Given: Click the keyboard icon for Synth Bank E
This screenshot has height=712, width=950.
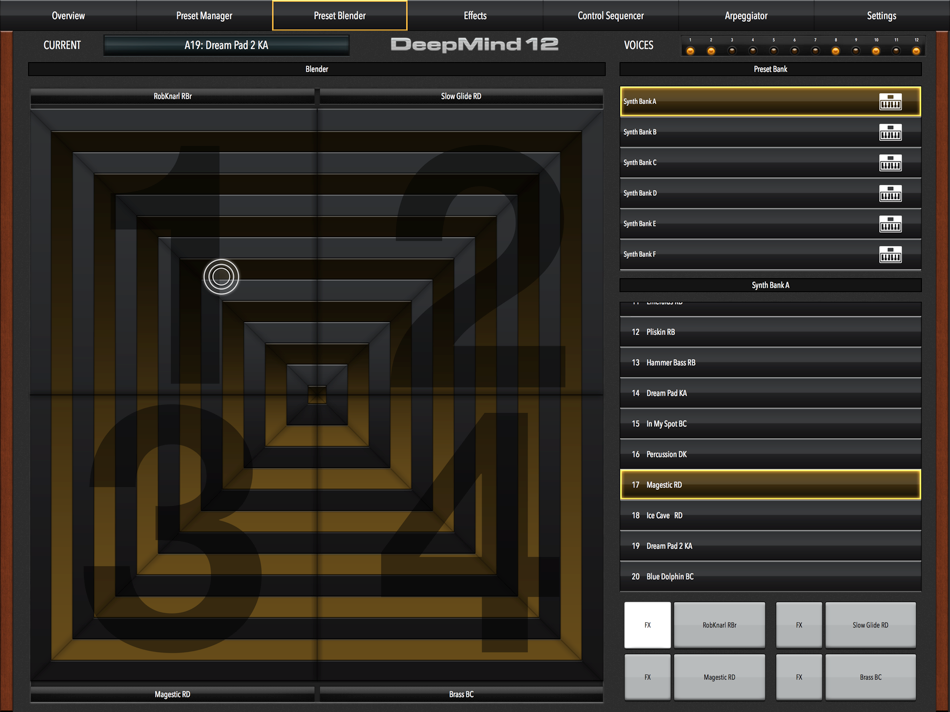Looking at the screenshot, I should [890, 224].
